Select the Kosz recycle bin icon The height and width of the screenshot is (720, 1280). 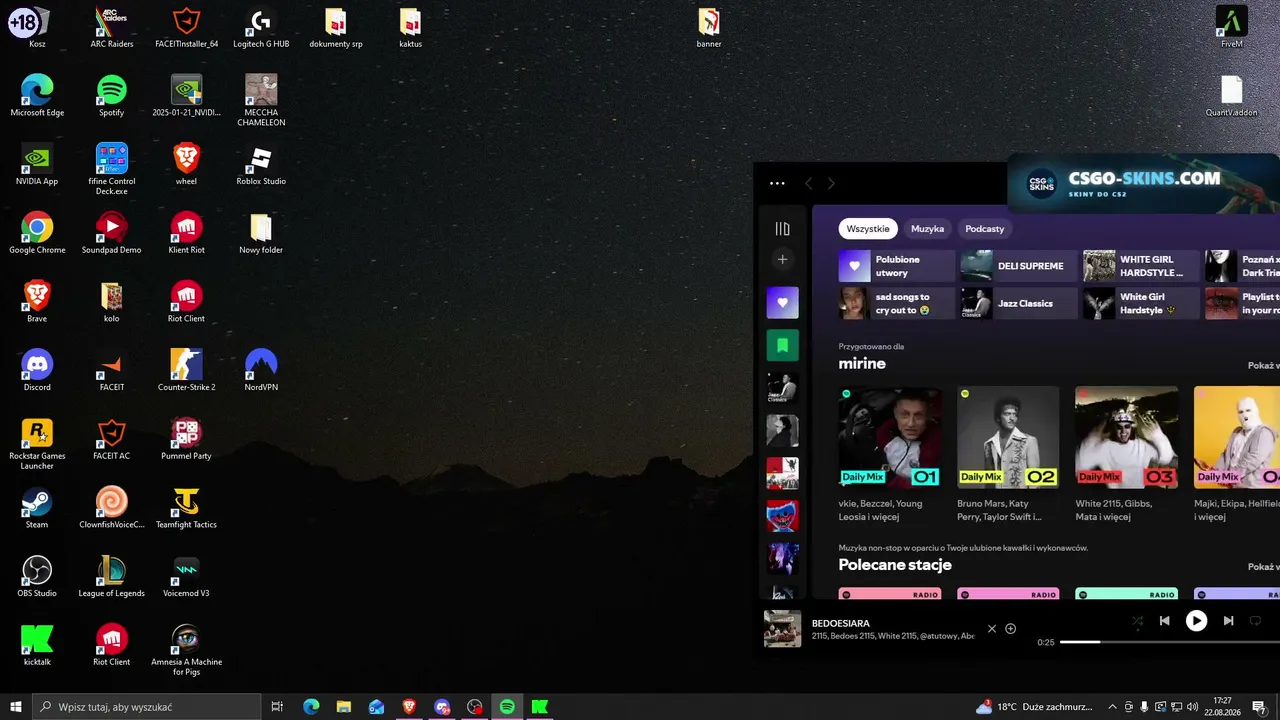coord(37,28)
